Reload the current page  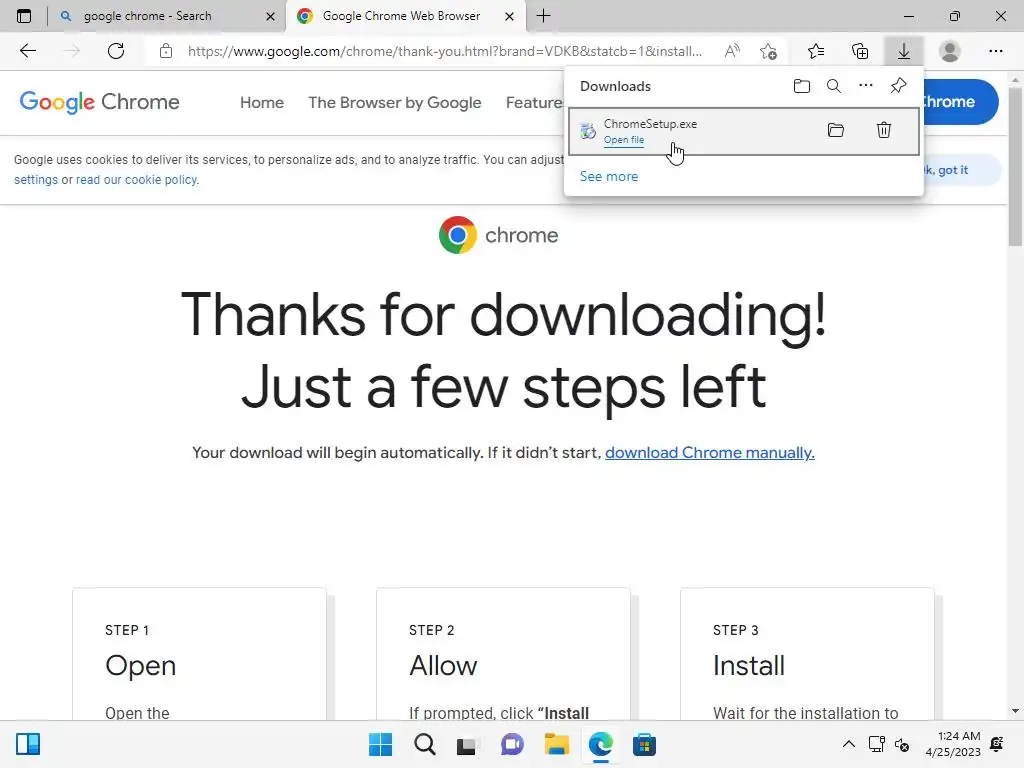pos(116,51)
